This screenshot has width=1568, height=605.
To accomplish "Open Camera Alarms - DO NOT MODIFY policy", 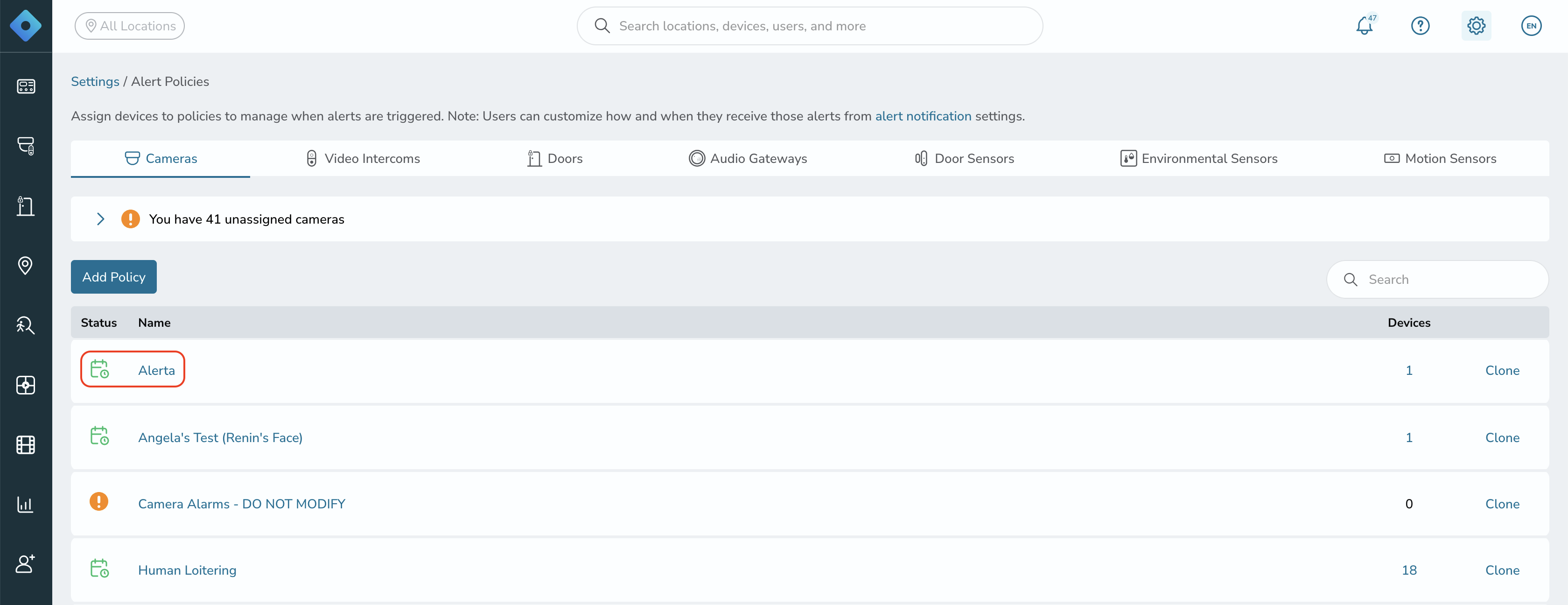I will click(x=242, y=504).
